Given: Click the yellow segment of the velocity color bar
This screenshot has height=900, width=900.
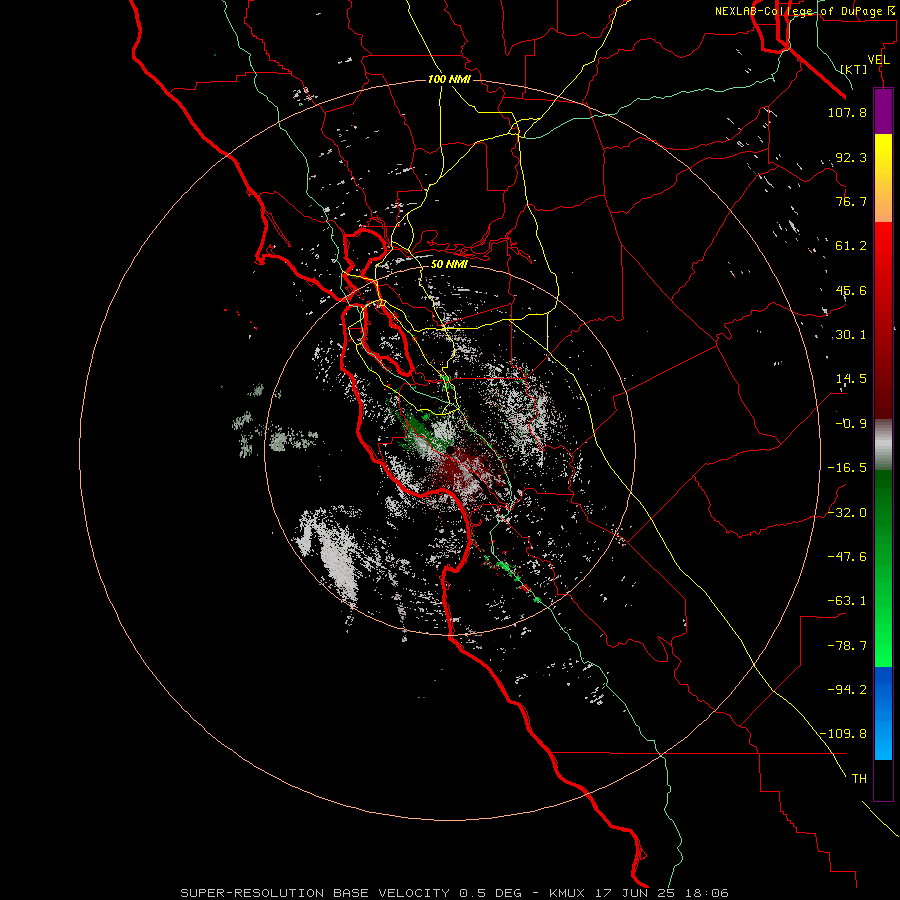Looking at the screenshot, I should point(883,166).
